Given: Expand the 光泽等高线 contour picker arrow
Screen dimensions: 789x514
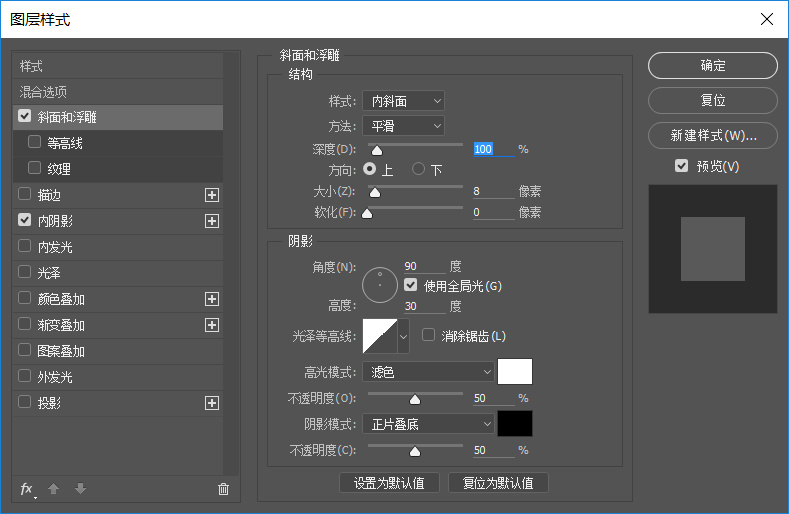Looking at the screenshot, I should (x=404, y=337).
